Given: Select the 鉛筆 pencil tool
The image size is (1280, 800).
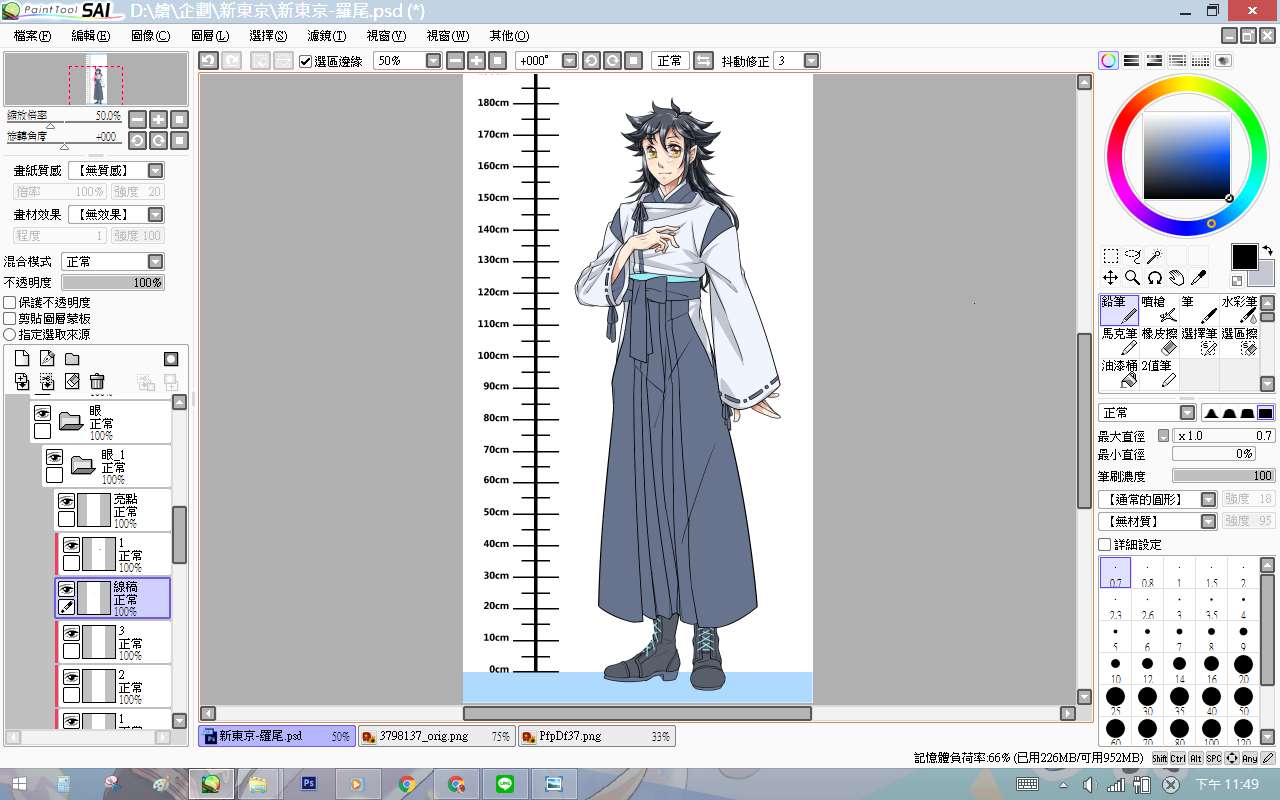Looking at the screenshot, I should click(1120, 310).
